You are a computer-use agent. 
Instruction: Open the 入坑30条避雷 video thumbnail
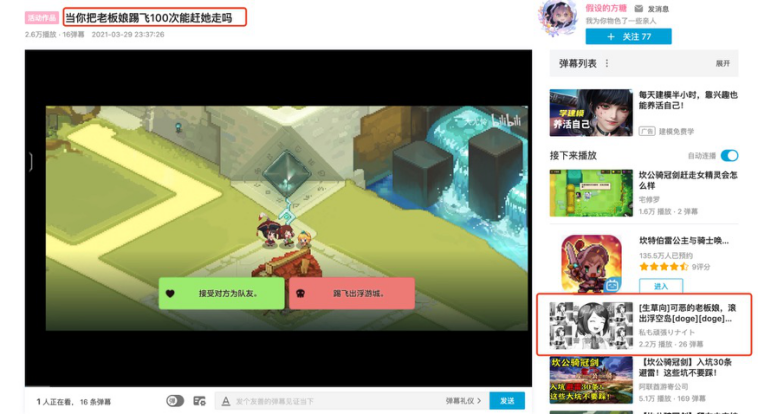pos(591,380)
